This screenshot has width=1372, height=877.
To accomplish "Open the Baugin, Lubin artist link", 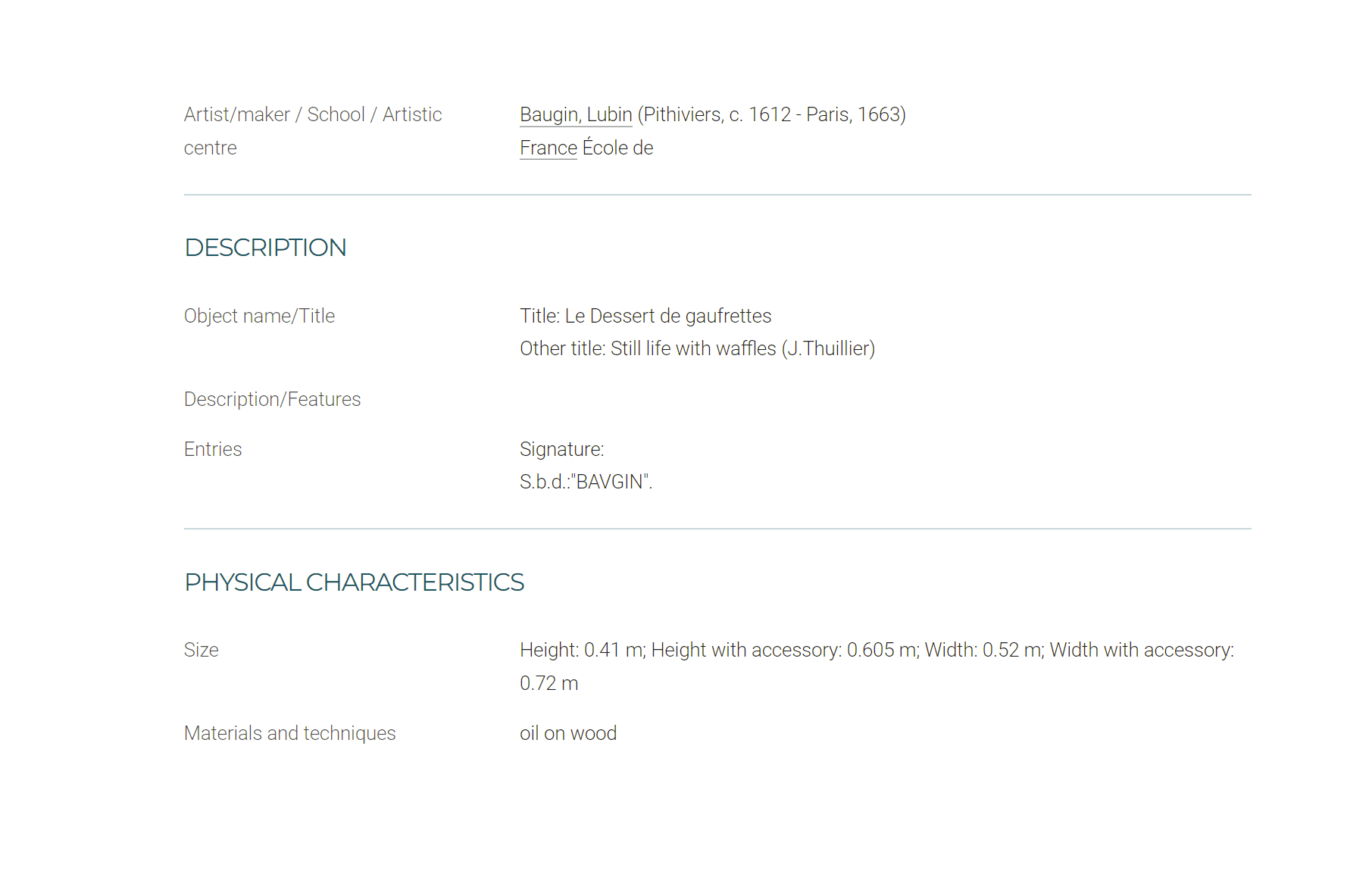I will click(x=576, y=114).
